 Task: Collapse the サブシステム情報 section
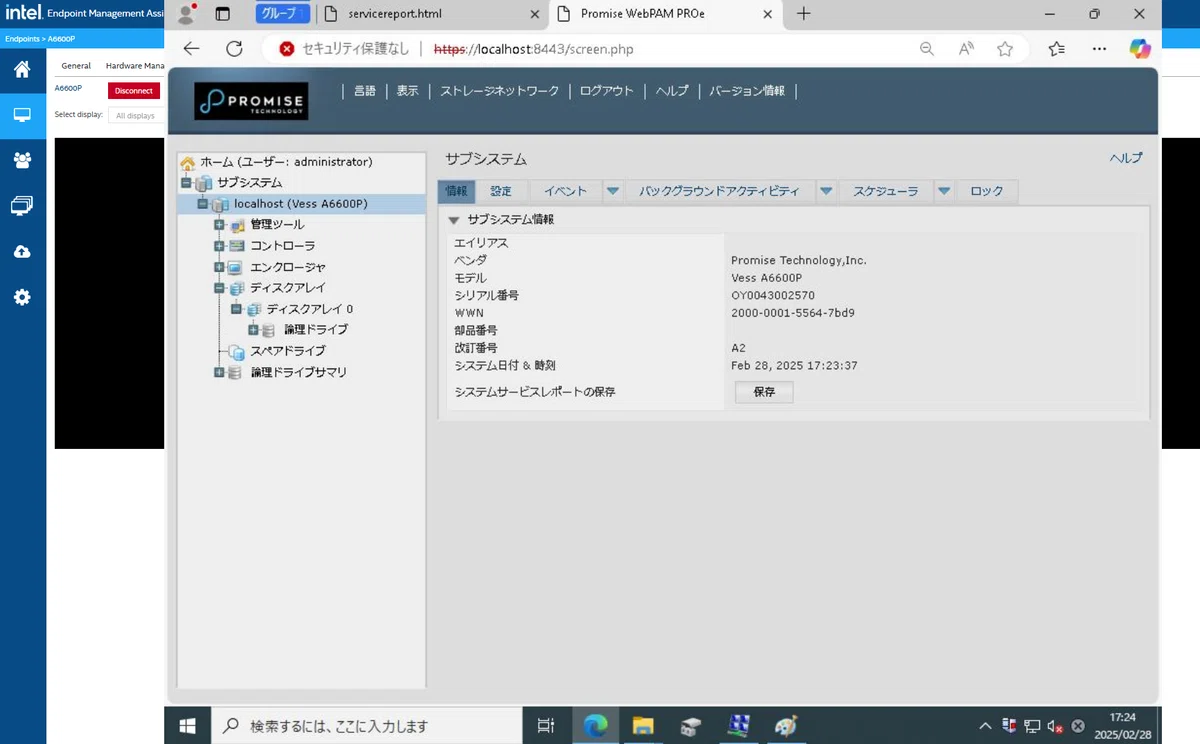[x=454, y=220]
